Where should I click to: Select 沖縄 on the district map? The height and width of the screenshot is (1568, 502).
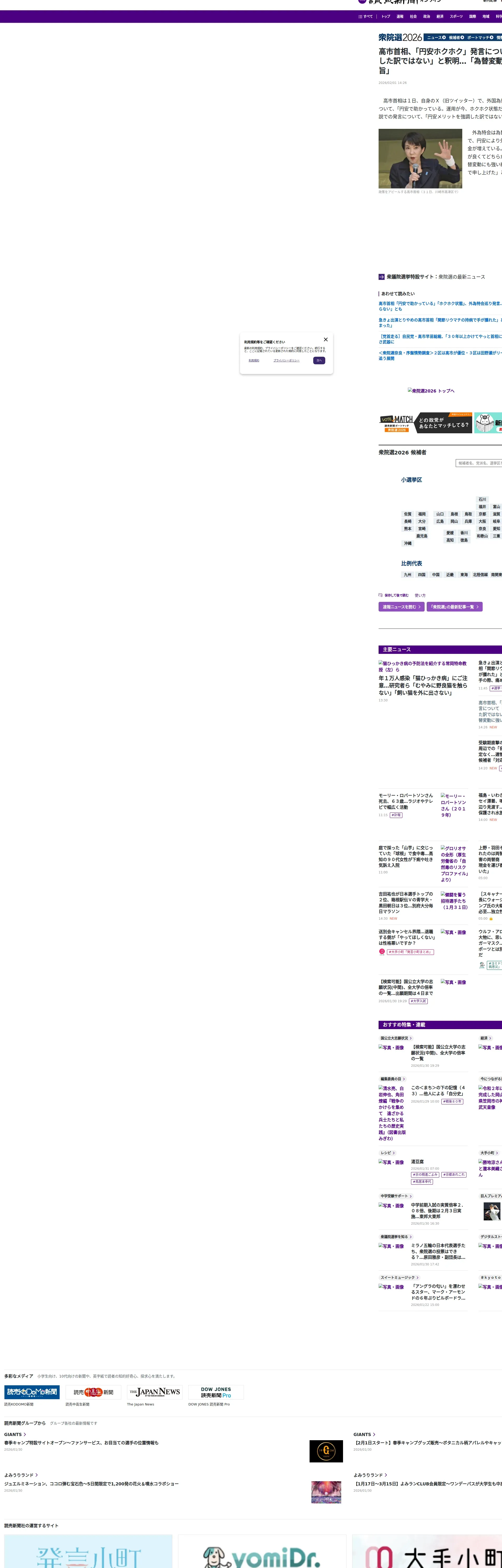[408, 544]
